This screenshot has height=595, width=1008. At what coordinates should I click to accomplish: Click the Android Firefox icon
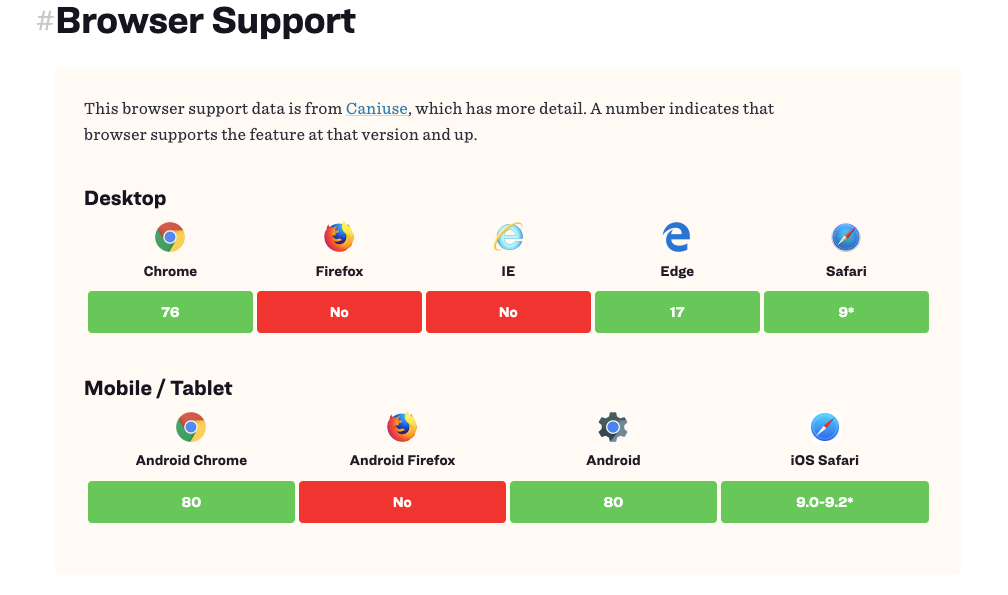pyautogui.click(x=402, y=427)
